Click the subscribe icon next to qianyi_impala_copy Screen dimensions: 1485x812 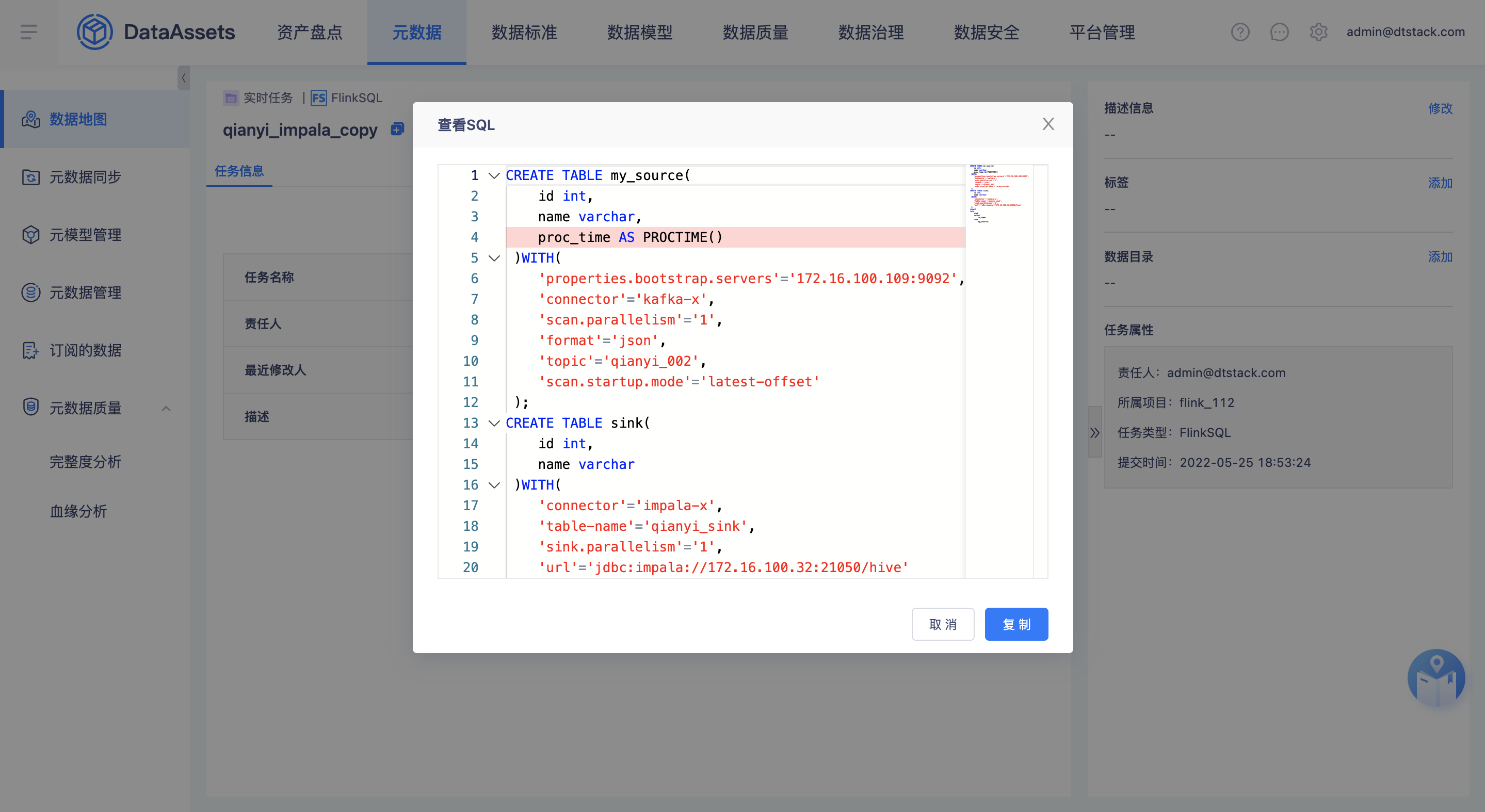coord(397,129)
